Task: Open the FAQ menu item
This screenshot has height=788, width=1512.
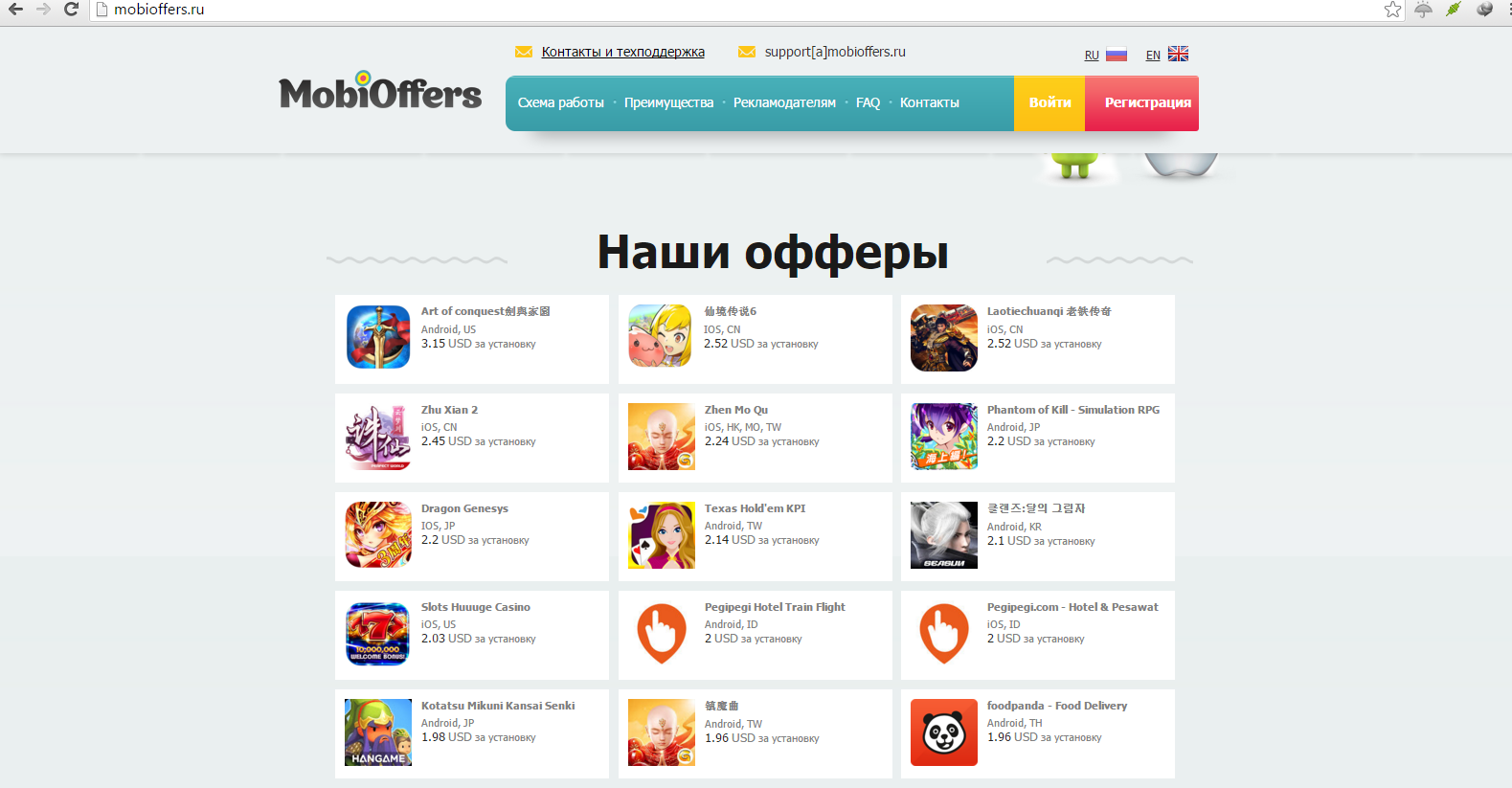Action: pos(868,102)
